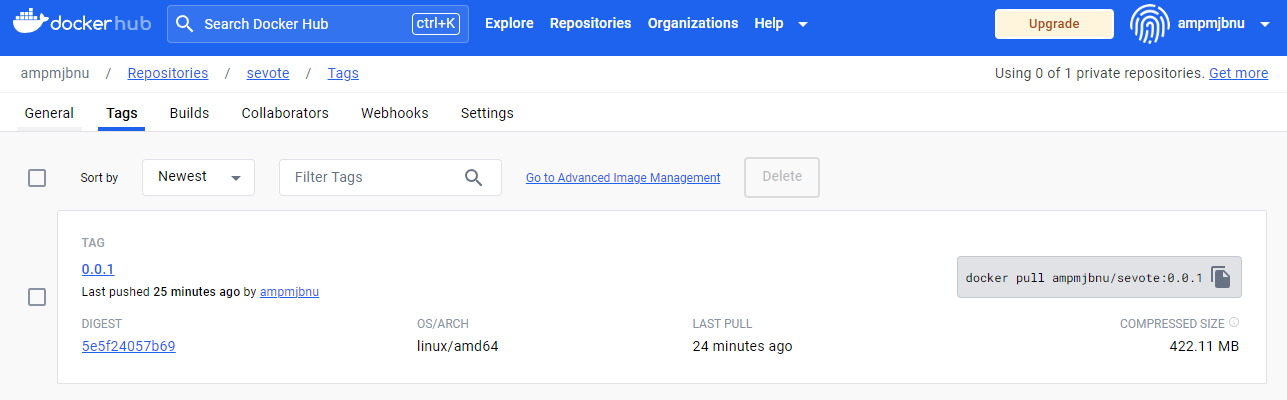
Task: Click the Tags breadcrumb link
Action: pyautogui.click(x=343, y=73)
